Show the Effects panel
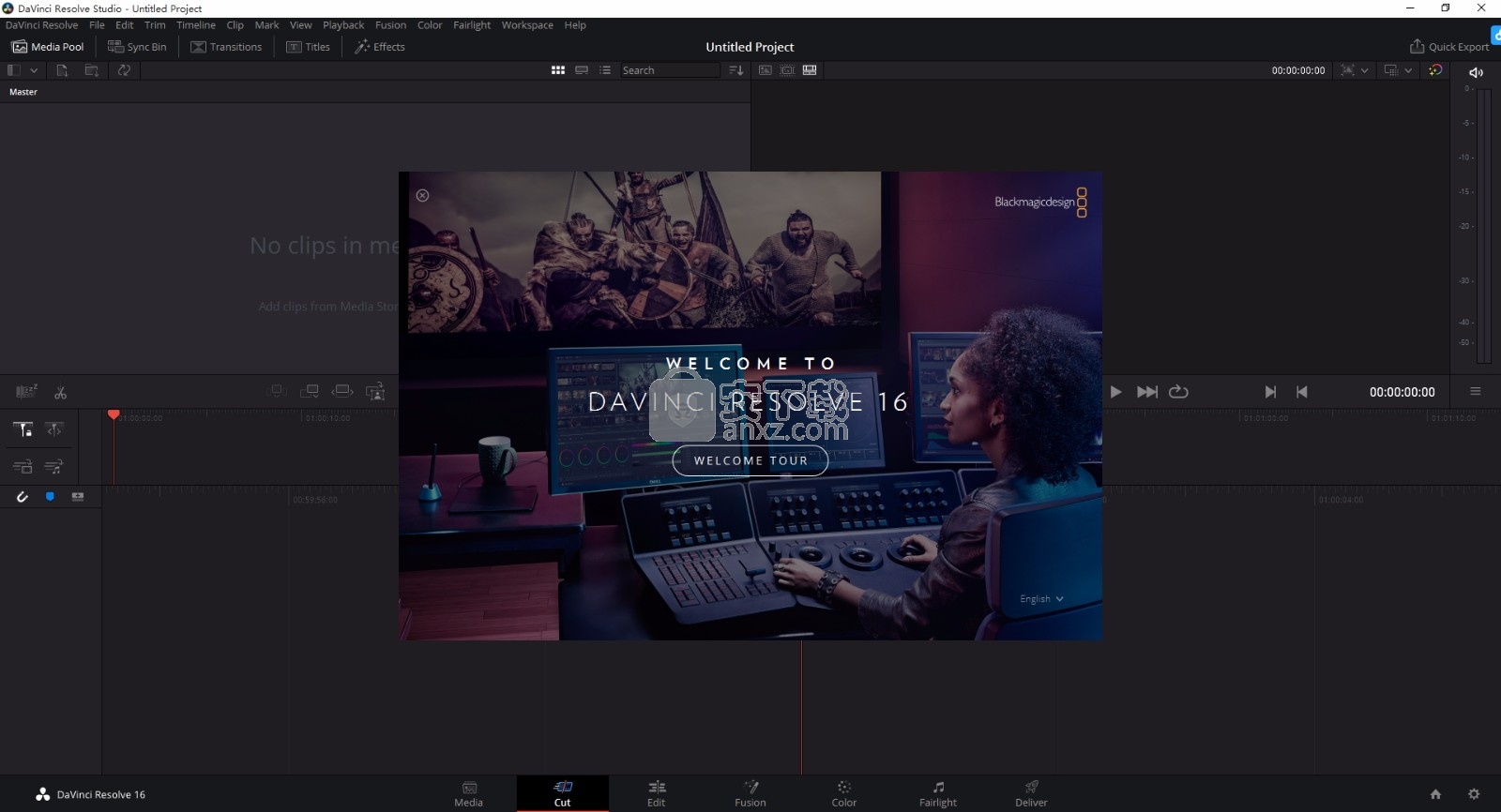This screenshot has width=1501, height=812. pos(380,47)
